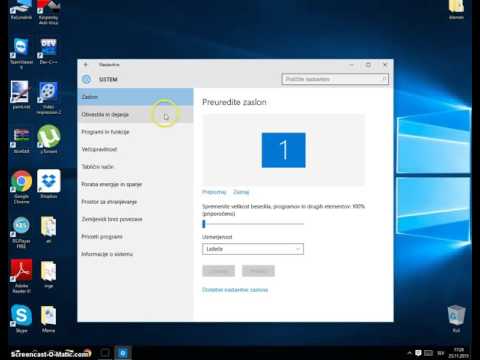Screen dimensions: 480x360
Task: Click the taskbar clock and date
Action: [x=458, y=353]
